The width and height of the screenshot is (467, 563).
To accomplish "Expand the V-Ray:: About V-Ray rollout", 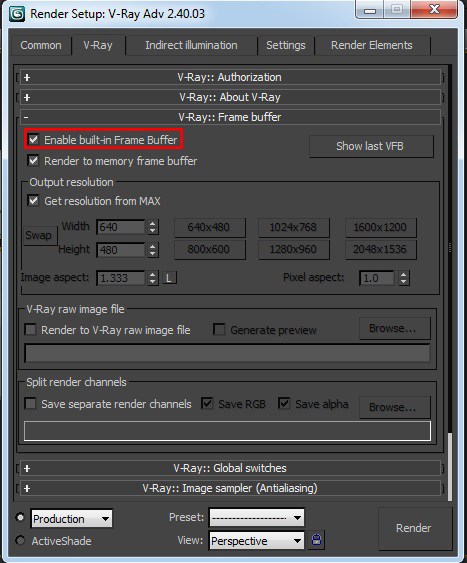I will coord(230,97).
